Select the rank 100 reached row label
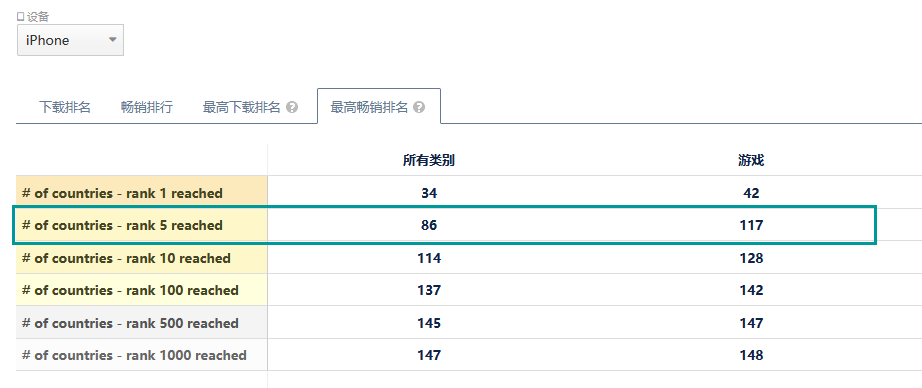Viewport: 922px width, 388px height. point(130,290)
